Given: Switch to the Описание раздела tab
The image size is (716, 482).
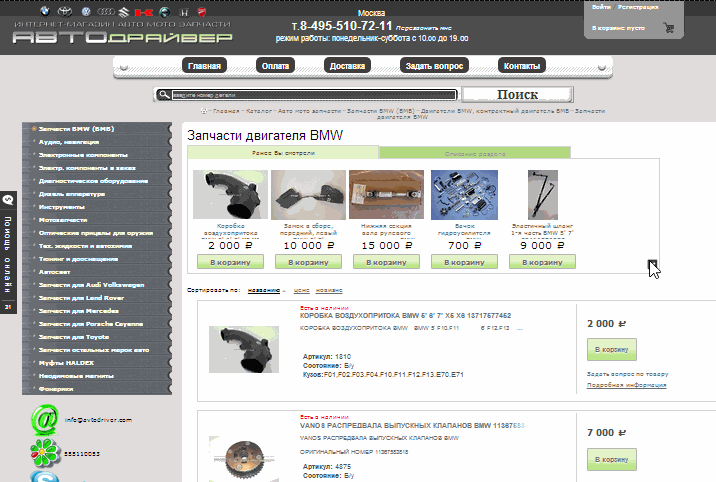Looking at the screenshot, I should tap(475, 153).
